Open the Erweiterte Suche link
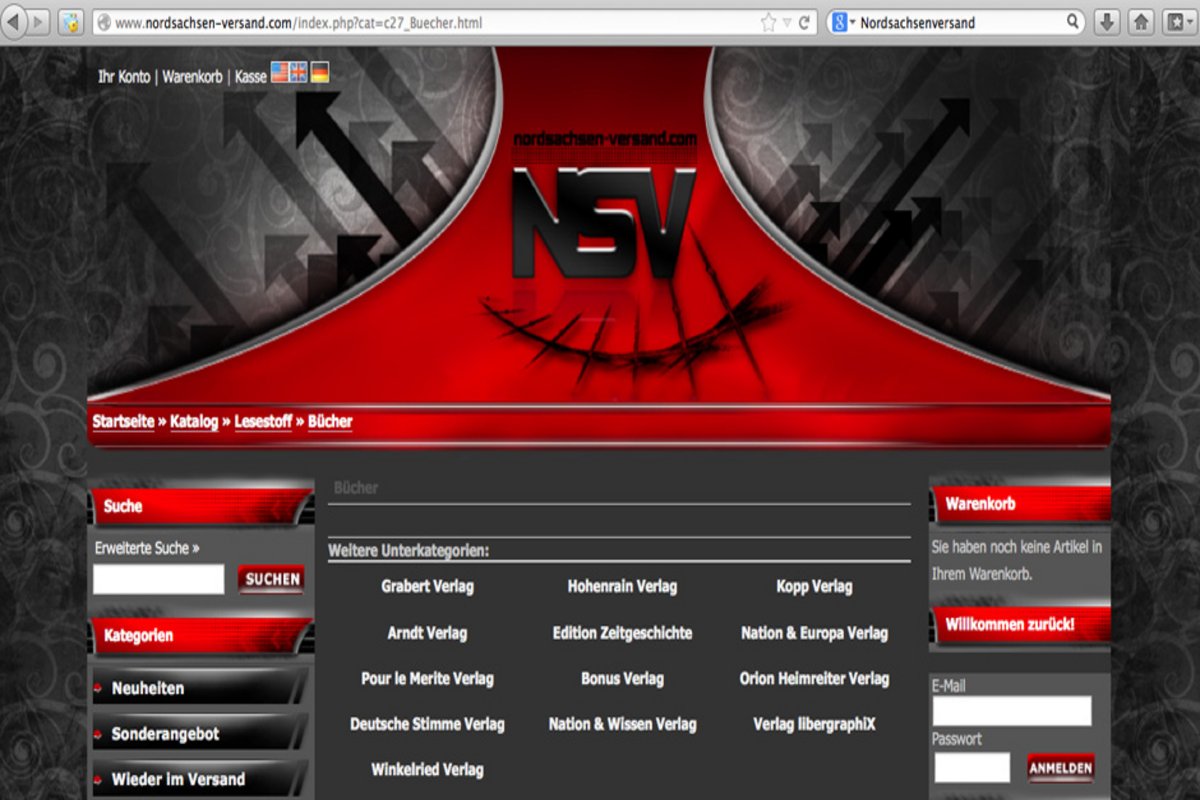This screenshot has height=800, width=1200. click(x=146, y=548)
